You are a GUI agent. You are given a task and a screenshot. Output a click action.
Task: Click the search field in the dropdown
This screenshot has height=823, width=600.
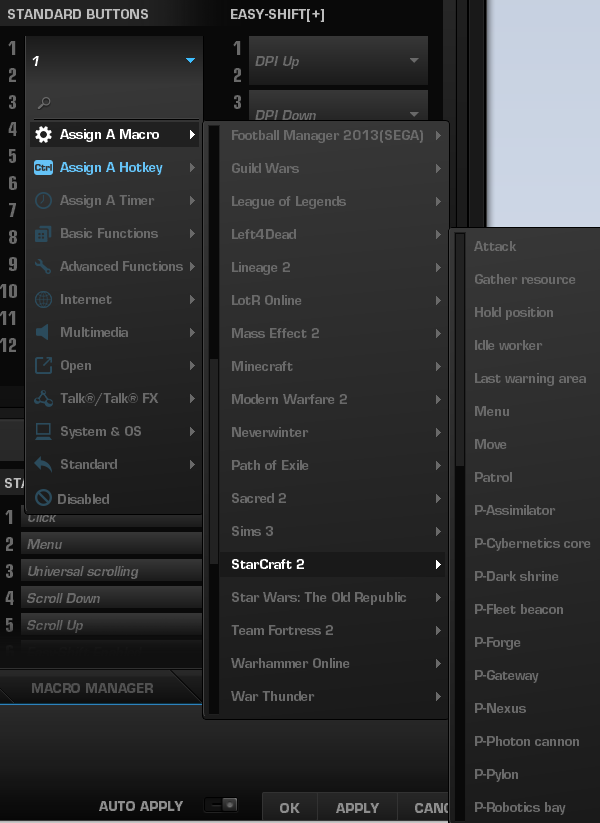point(114,102)
